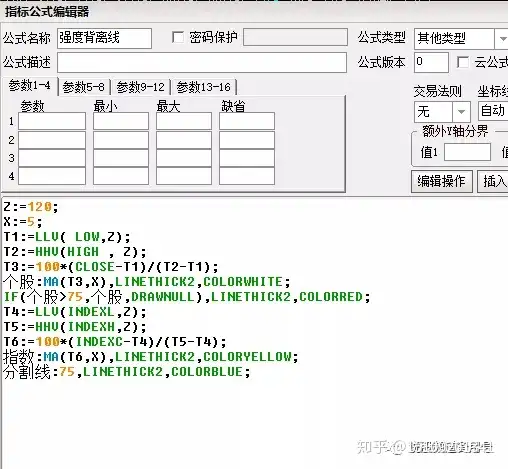
Task: Switch to the 参数1-4 tab
Action: tap(29, 86)
